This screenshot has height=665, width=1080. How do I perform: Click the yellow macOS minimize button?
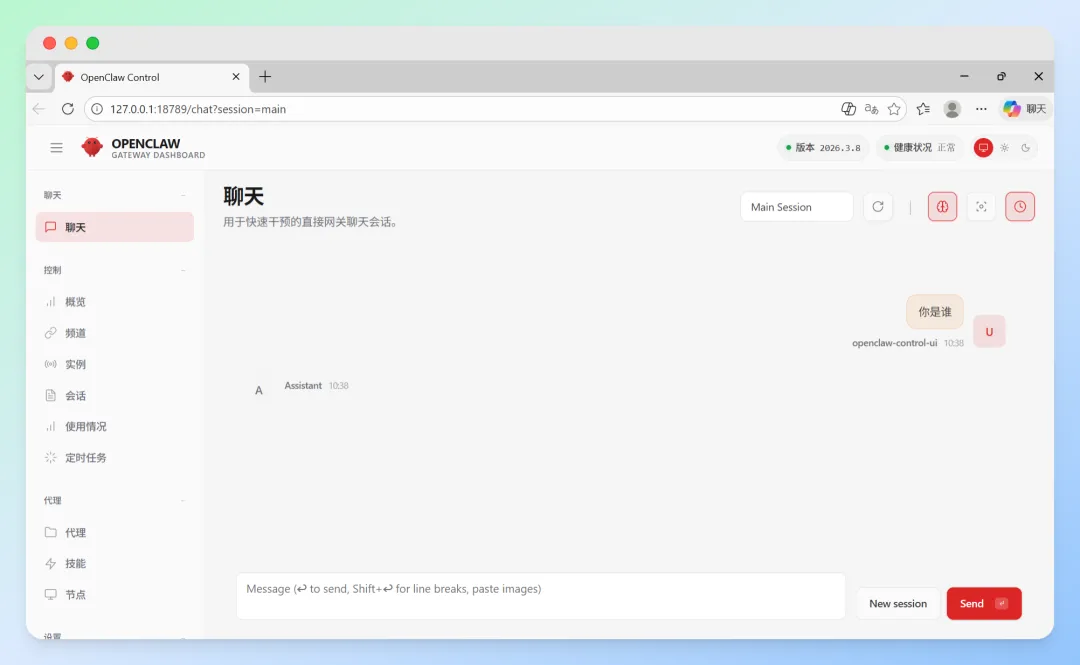click(71, 43)
